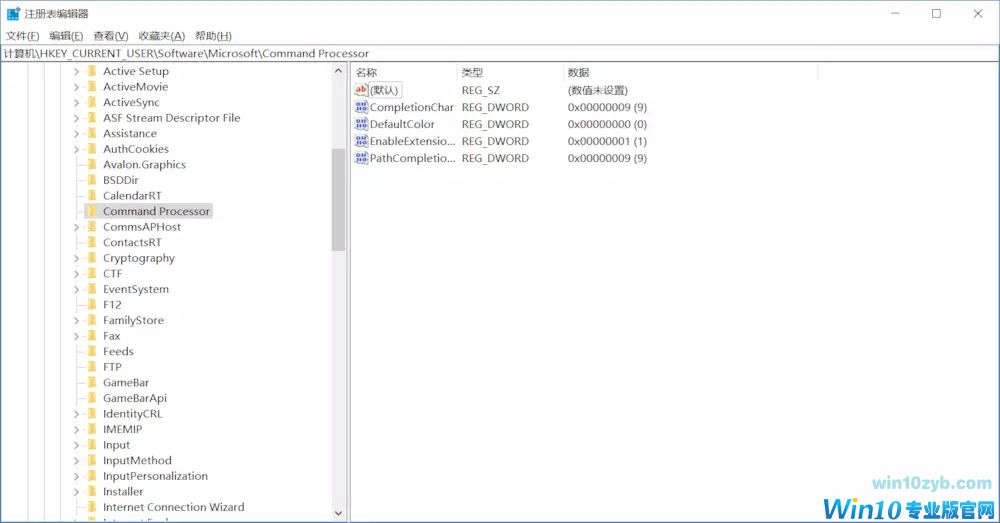Click the GameBar folder icon

[92, 382]
